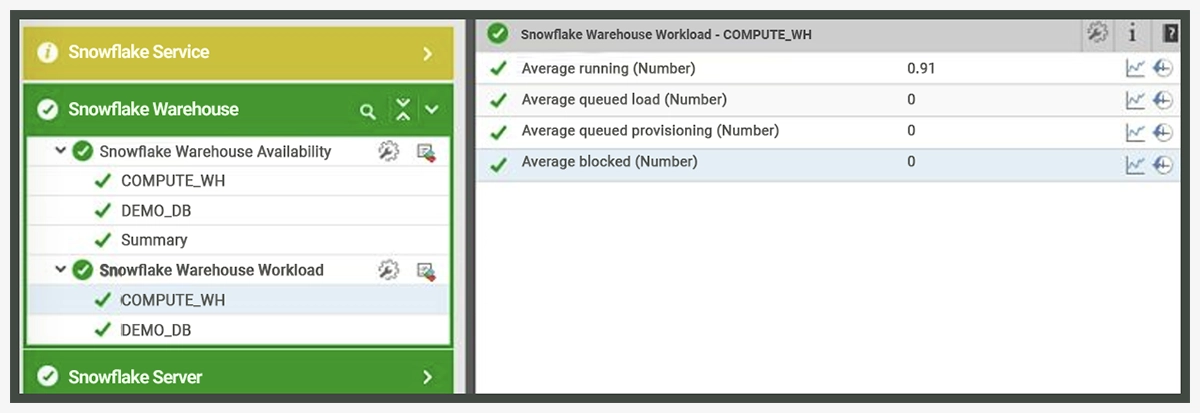Open test details icon for Warehouse Workload
1200x413 pixels.
[426, 270]
